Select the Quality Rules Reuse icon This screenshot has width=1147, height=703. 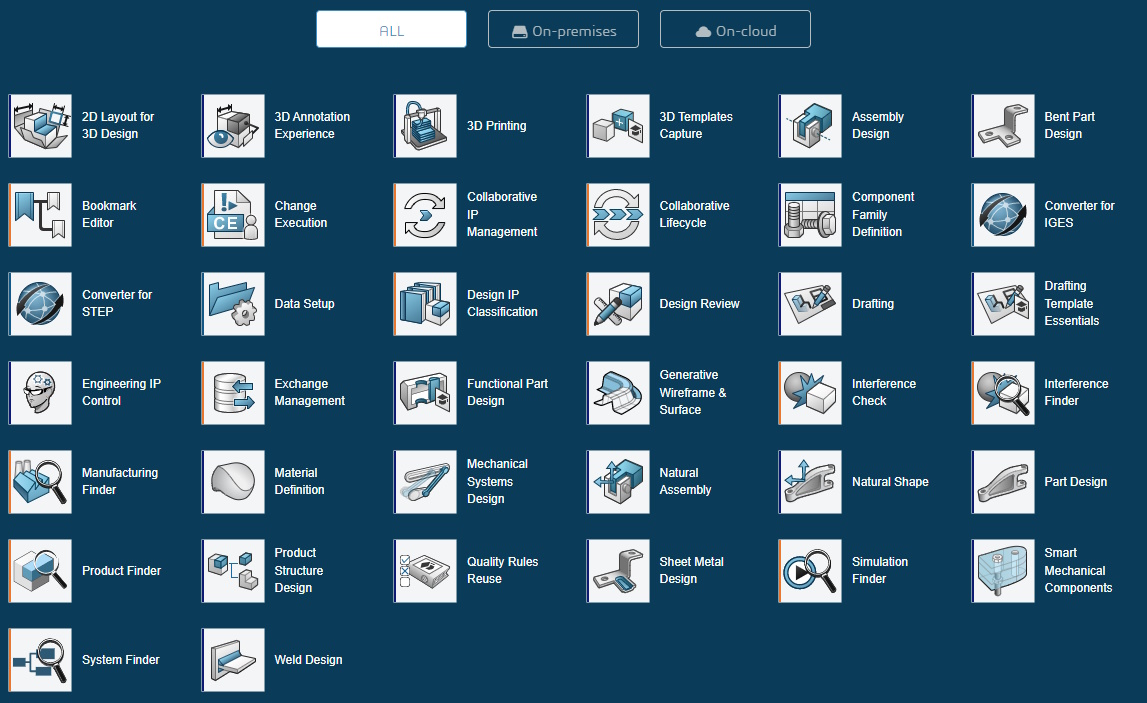(x=426, y=571)
